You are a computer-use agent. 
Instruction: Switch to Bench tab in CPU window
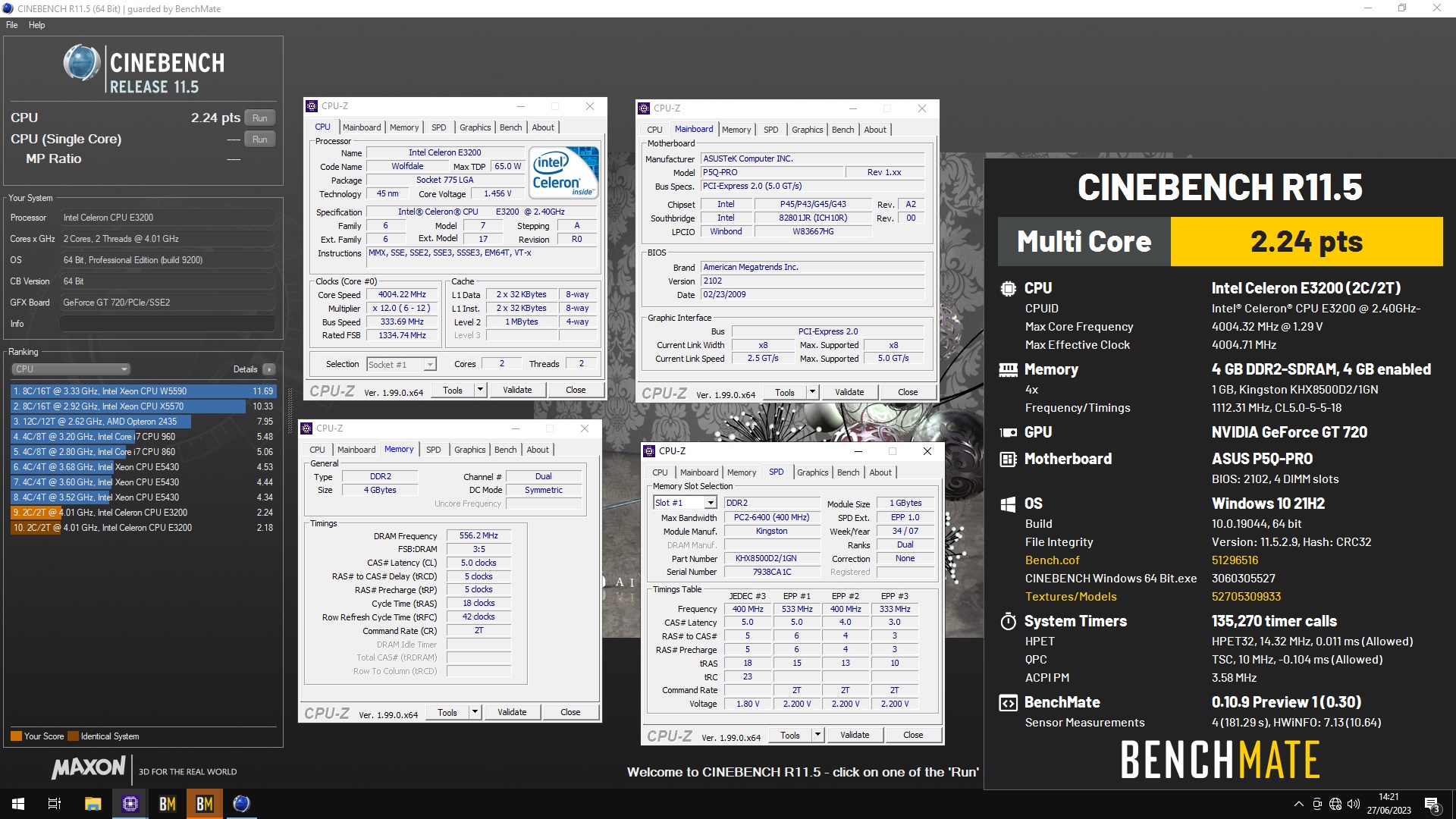[510, 127]
